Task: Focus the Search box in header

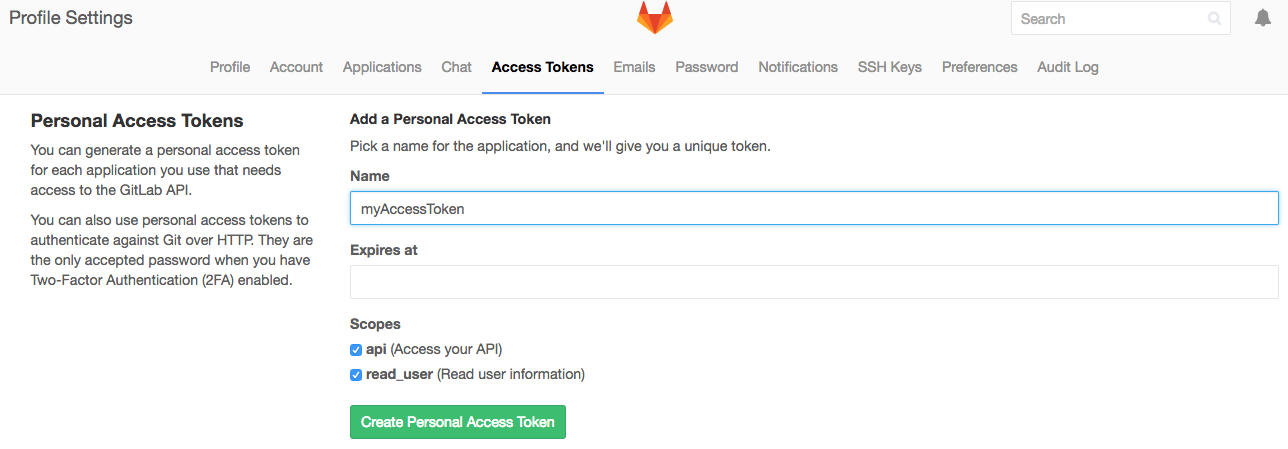Action: 1120,19
